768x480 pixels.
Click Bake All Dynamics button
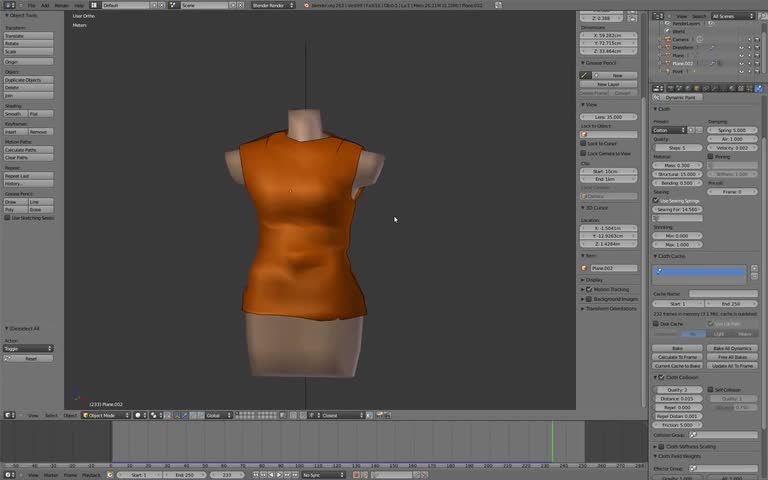click(732, 348)
